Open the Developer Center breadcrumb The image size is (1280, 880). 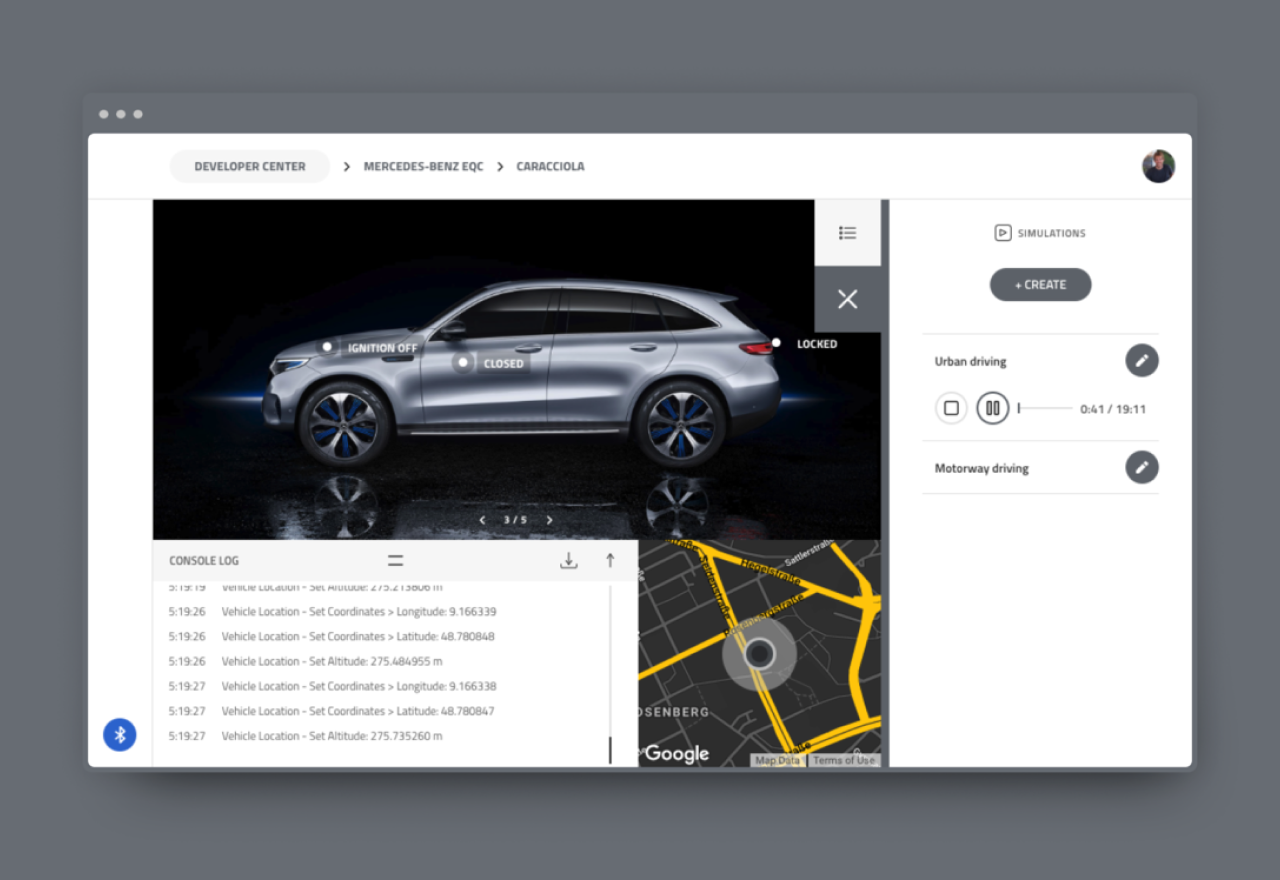point(250,167)
